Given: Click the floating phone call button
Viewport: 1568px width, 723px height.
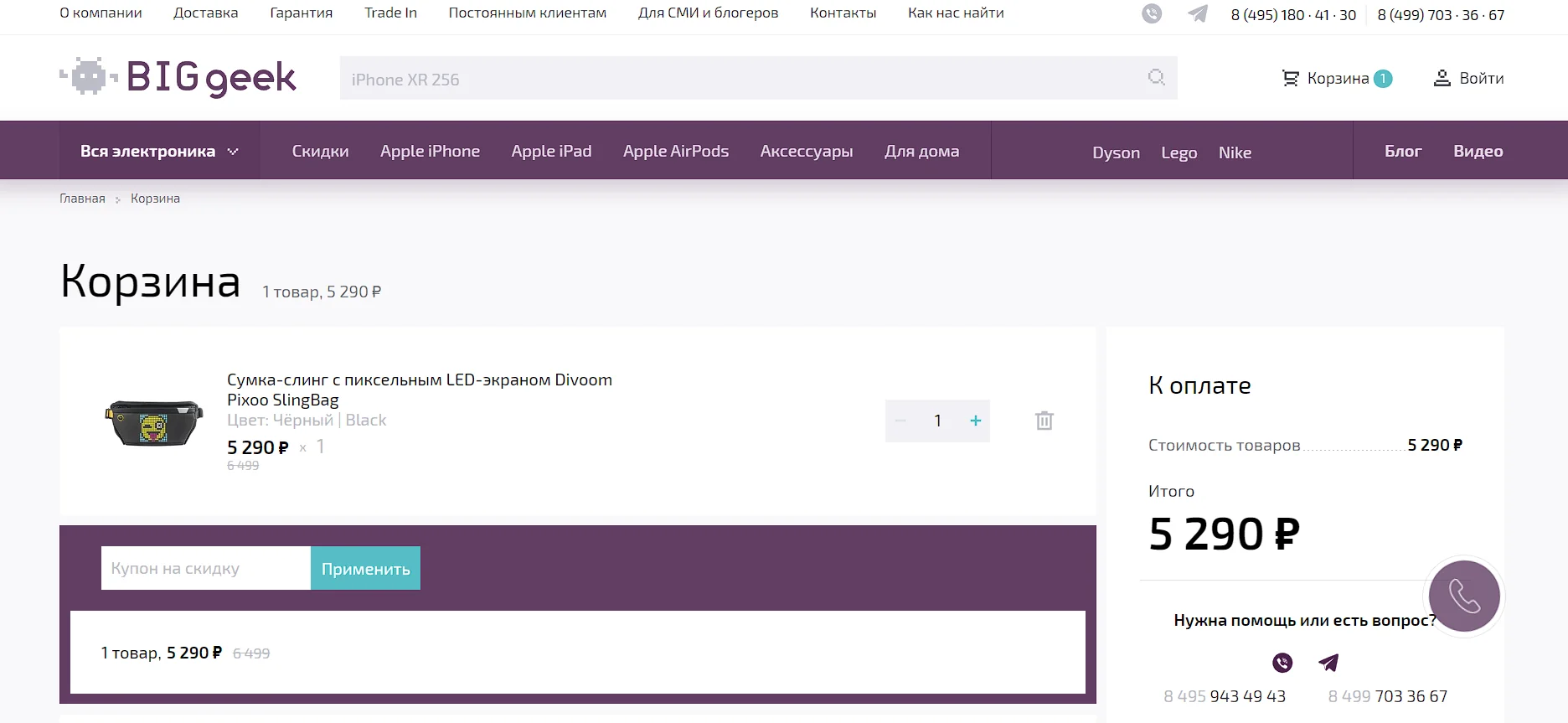Looking at the screenshot, I should (x=1464, y=596).
